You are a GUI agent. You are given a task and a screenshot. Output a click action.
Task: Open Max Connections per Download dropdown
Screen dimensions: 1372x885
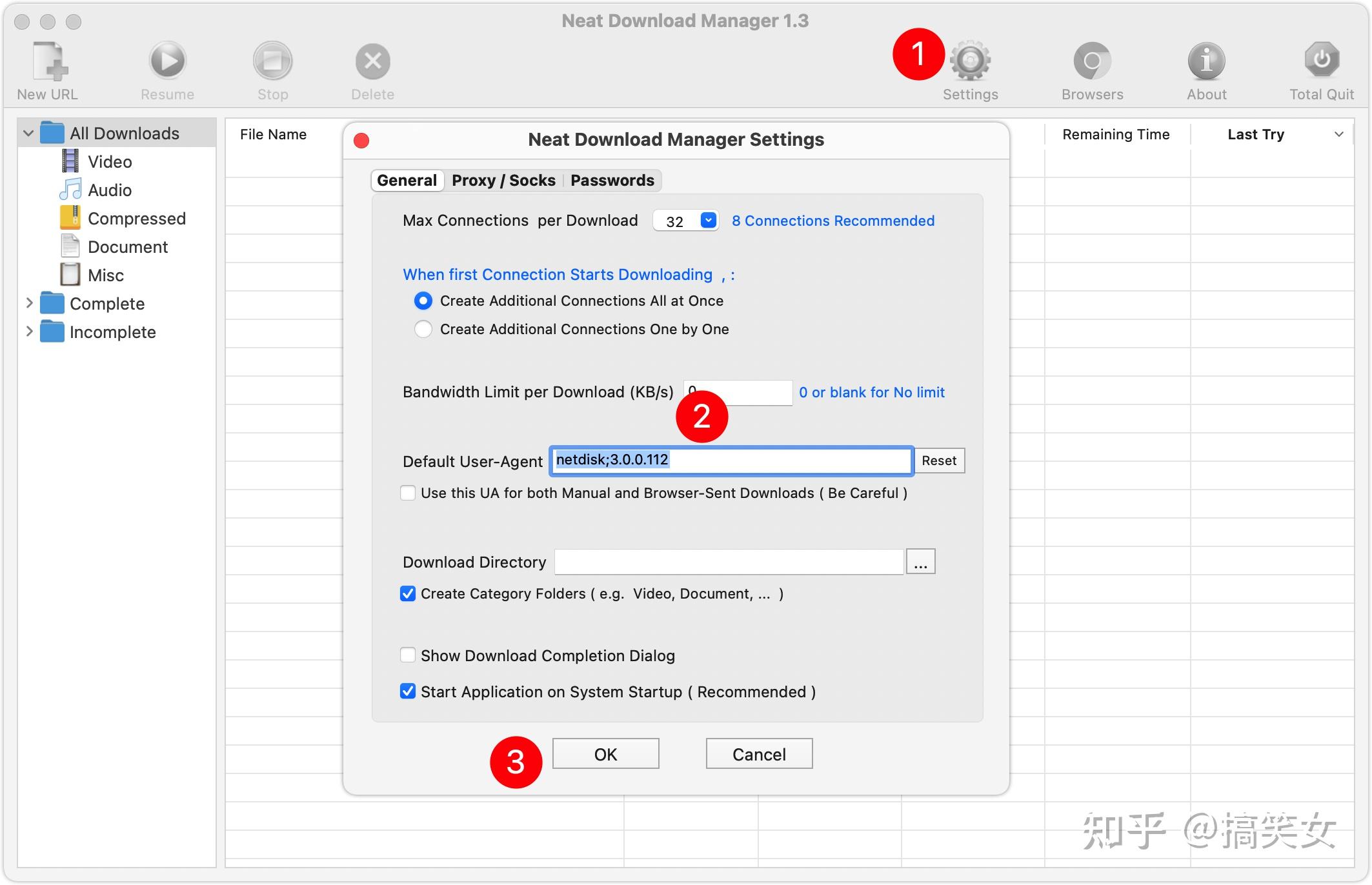click(x=708, y=221)
